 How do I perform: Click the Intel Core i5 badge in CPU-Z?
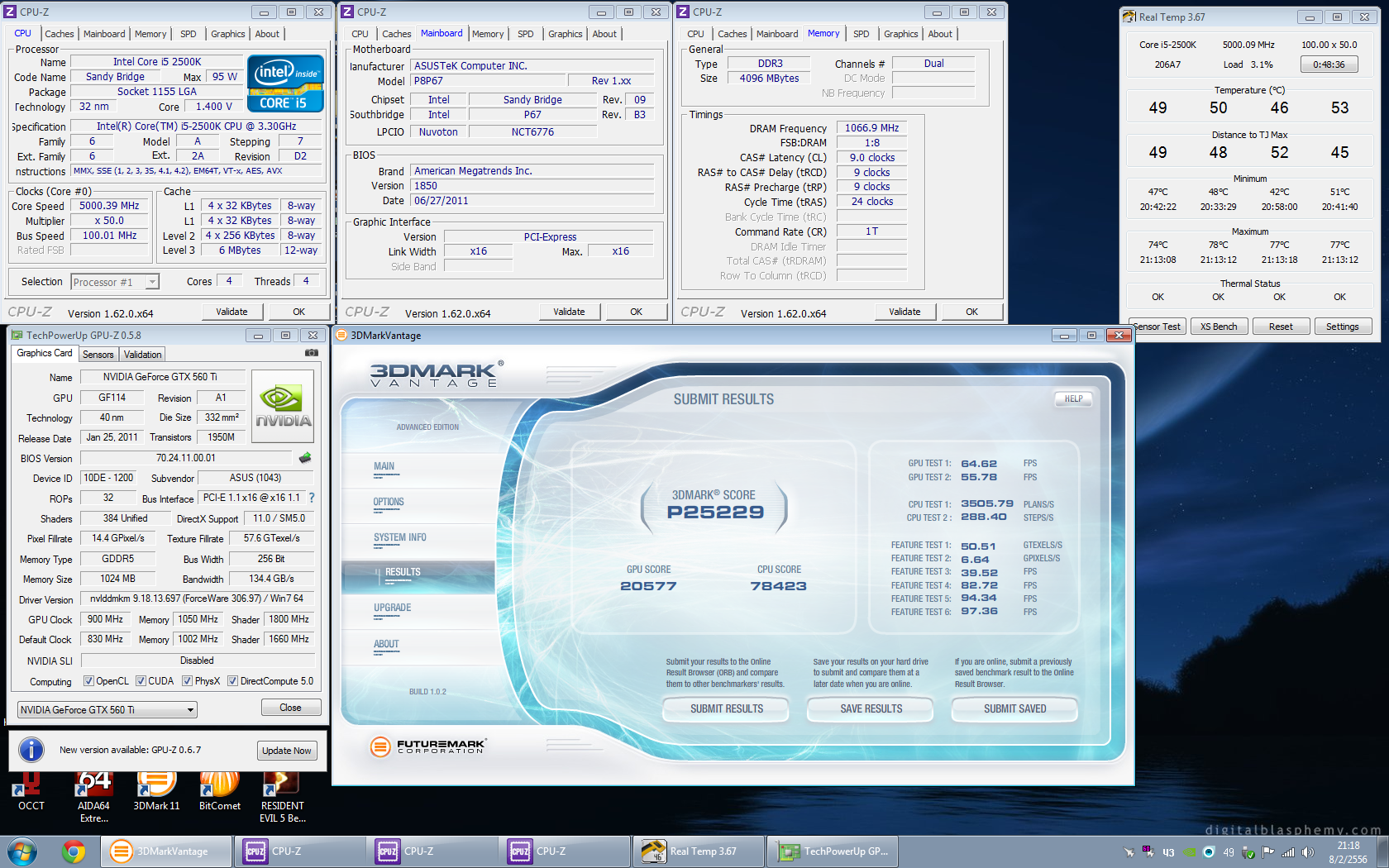click(x=285, y=83)
